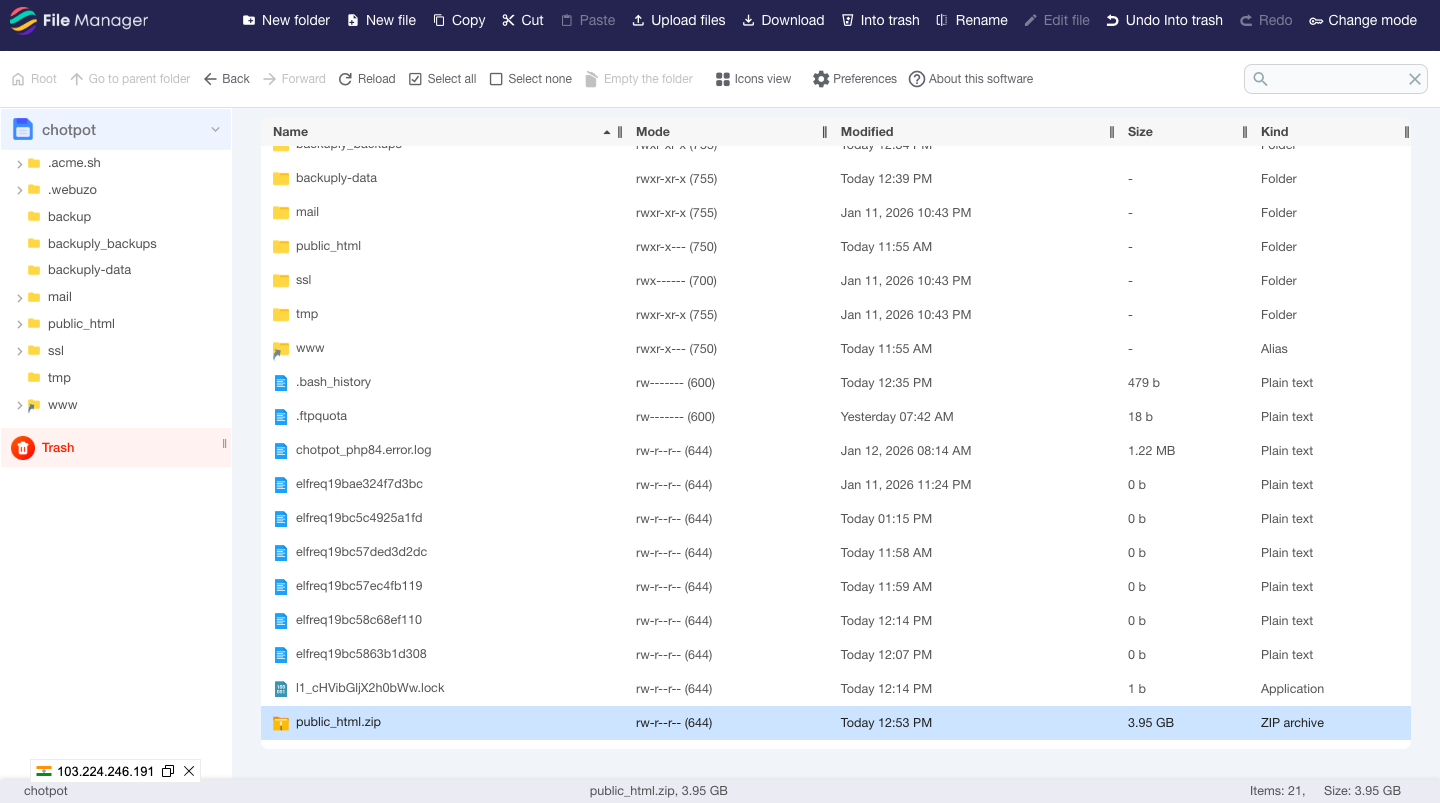Select chotpot_php84.error.log file row
This screenshot has width=1440, height=803.
(x=364, y=451)
